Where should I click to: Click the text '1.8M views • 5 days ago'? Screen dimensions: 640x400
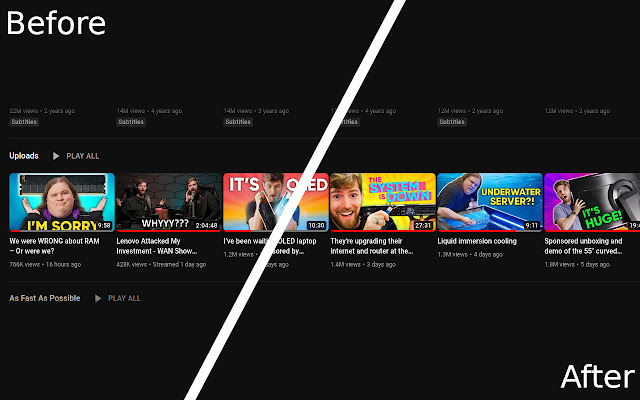(577, 264)
